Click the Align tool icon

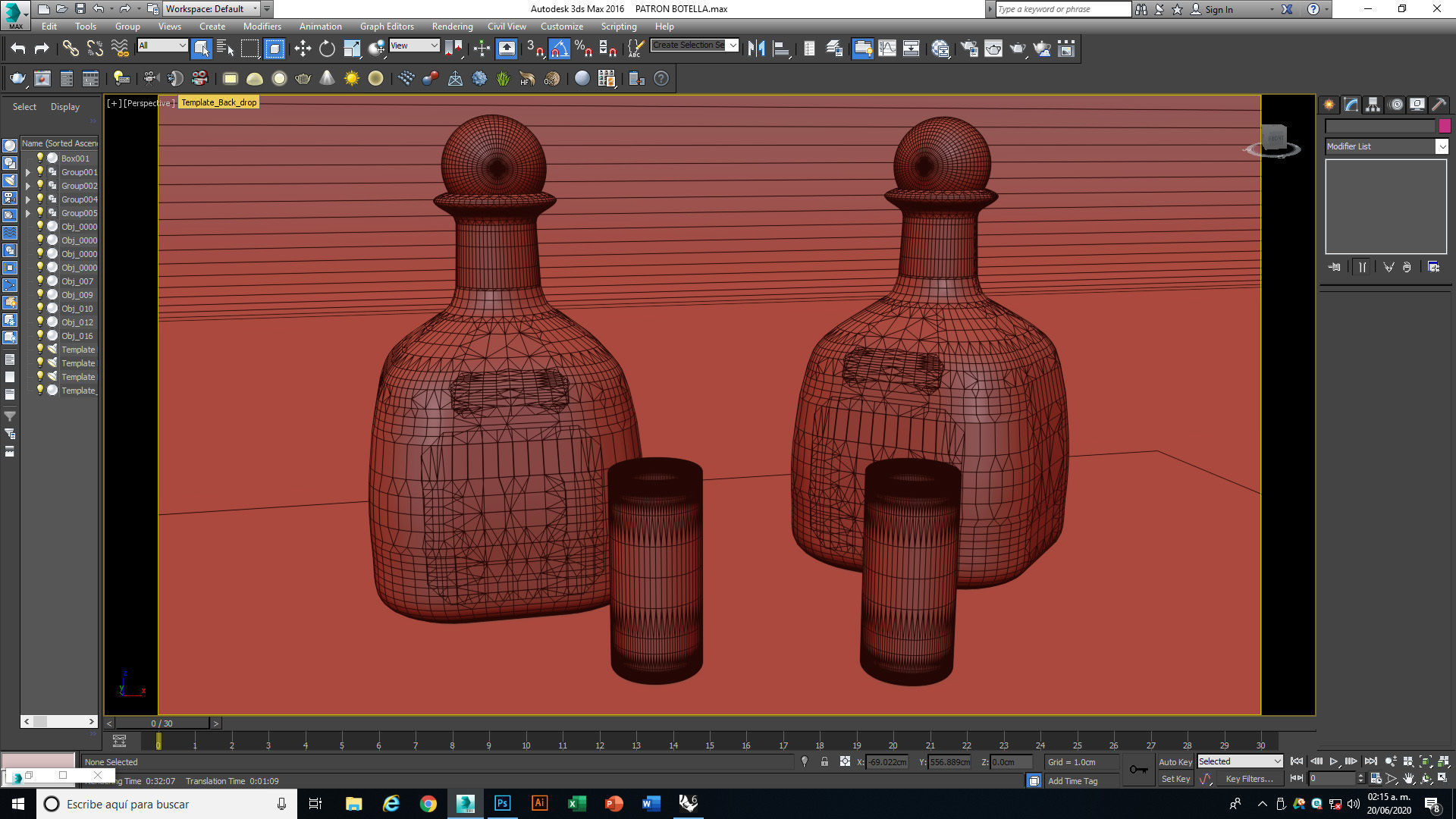(781, 49)
